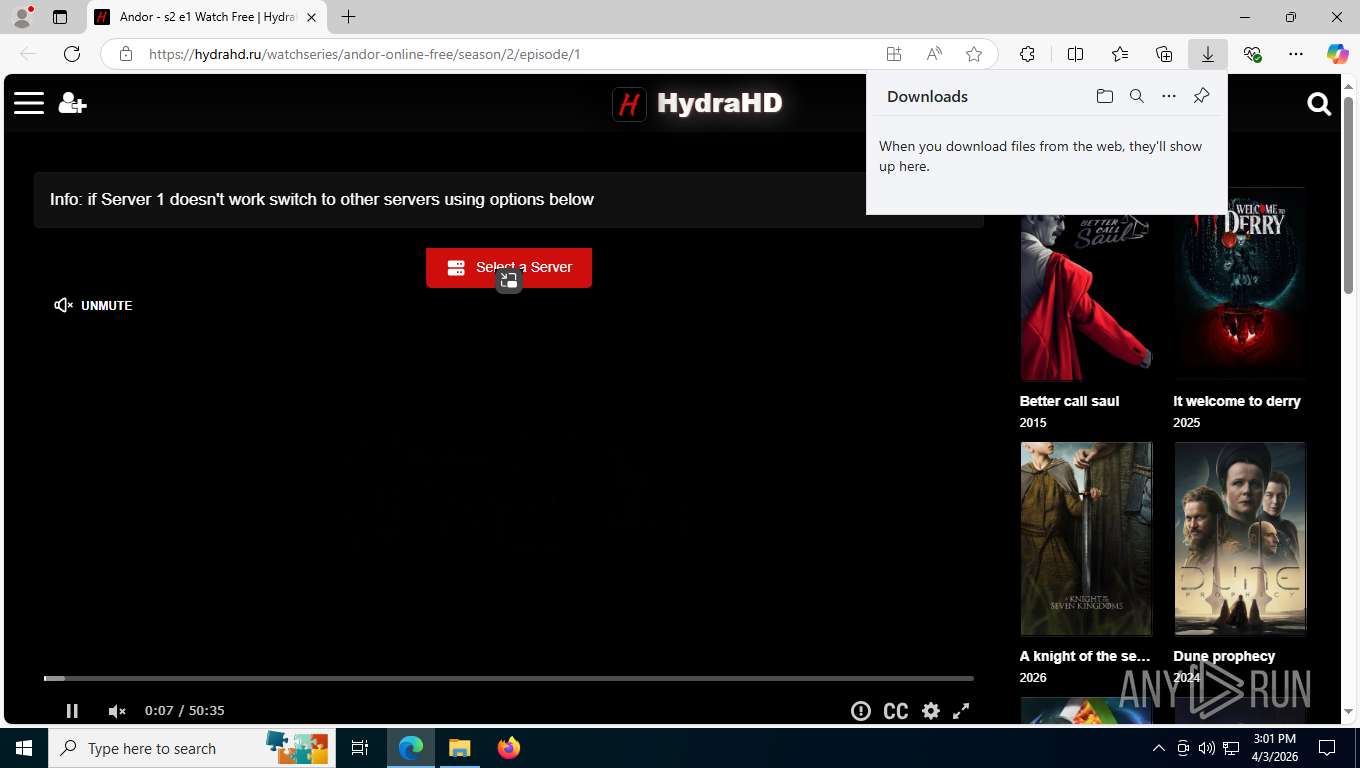Click Better call saul title link
This screenshot has width=1360, height=768.
pos(1069,401)
